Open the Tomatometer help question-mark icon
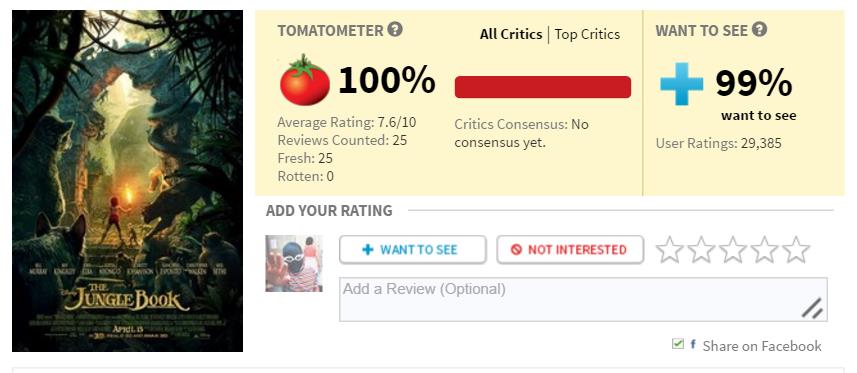This screenshot has height=373, width=857. point(395,30)
